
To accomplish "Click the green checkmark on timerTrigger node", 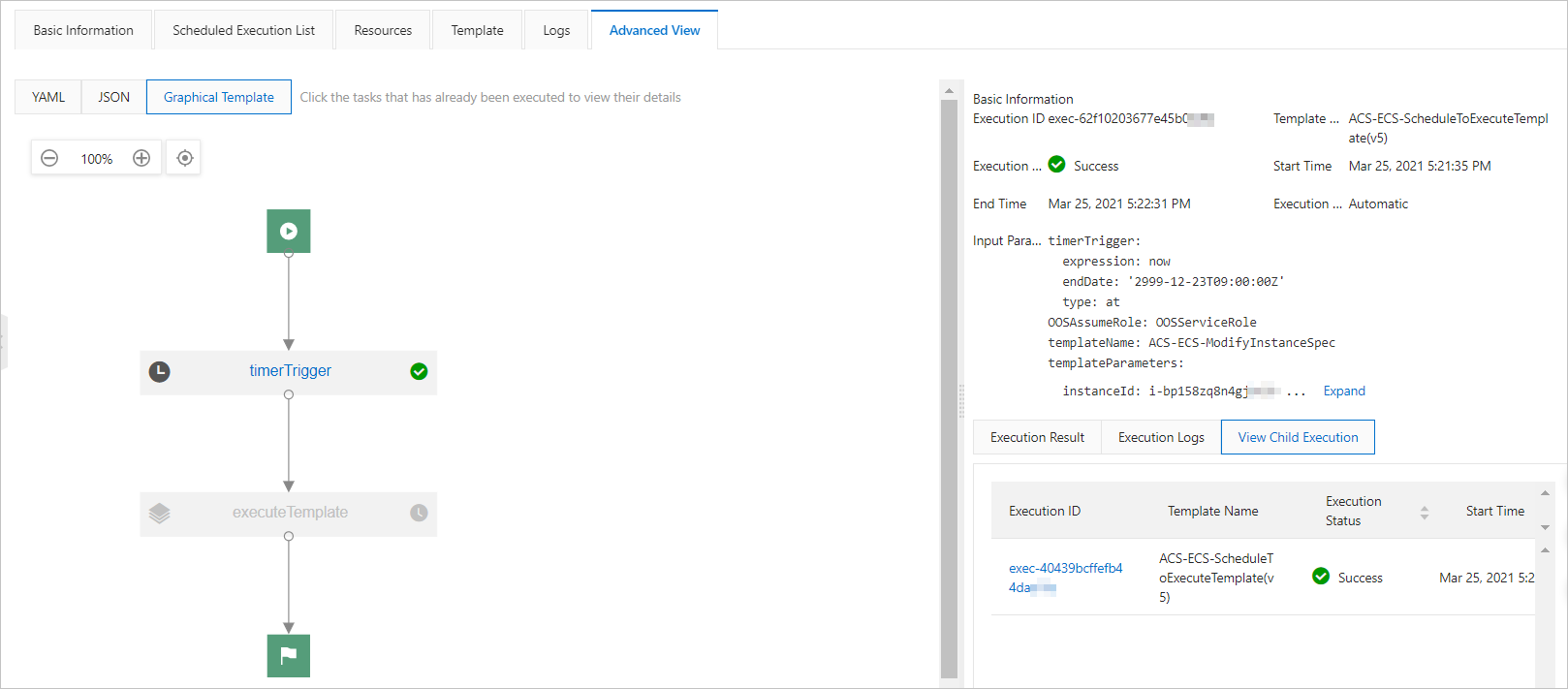I will tap(419, 371).
